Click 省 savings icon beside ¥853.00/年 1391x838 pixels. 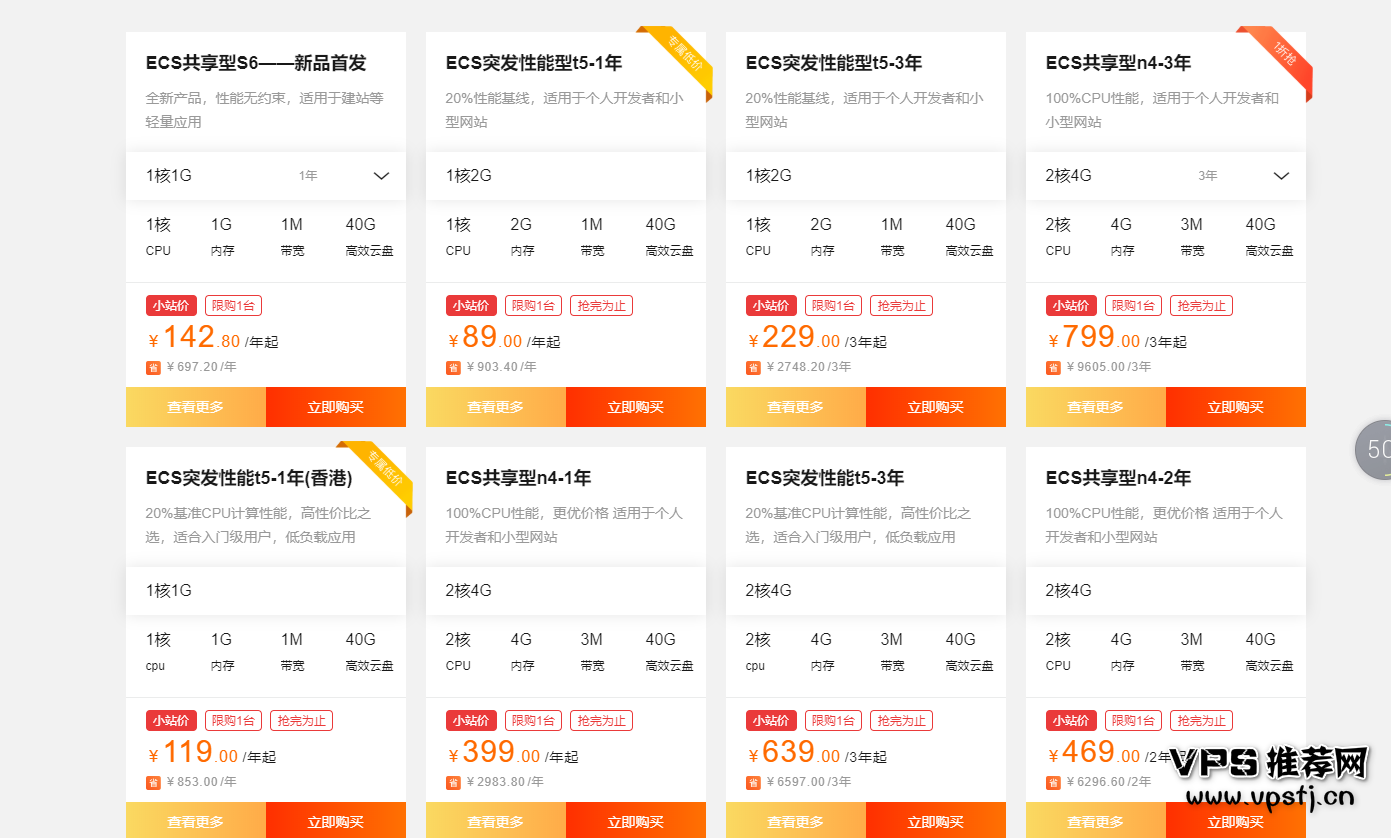click(x=153, y=782)
